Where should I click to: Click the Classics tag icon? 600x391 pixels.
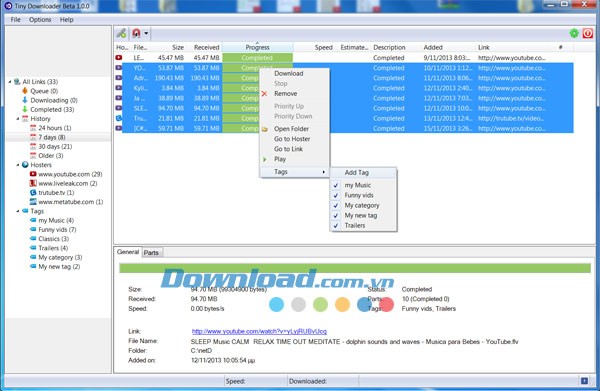[33, 238]
